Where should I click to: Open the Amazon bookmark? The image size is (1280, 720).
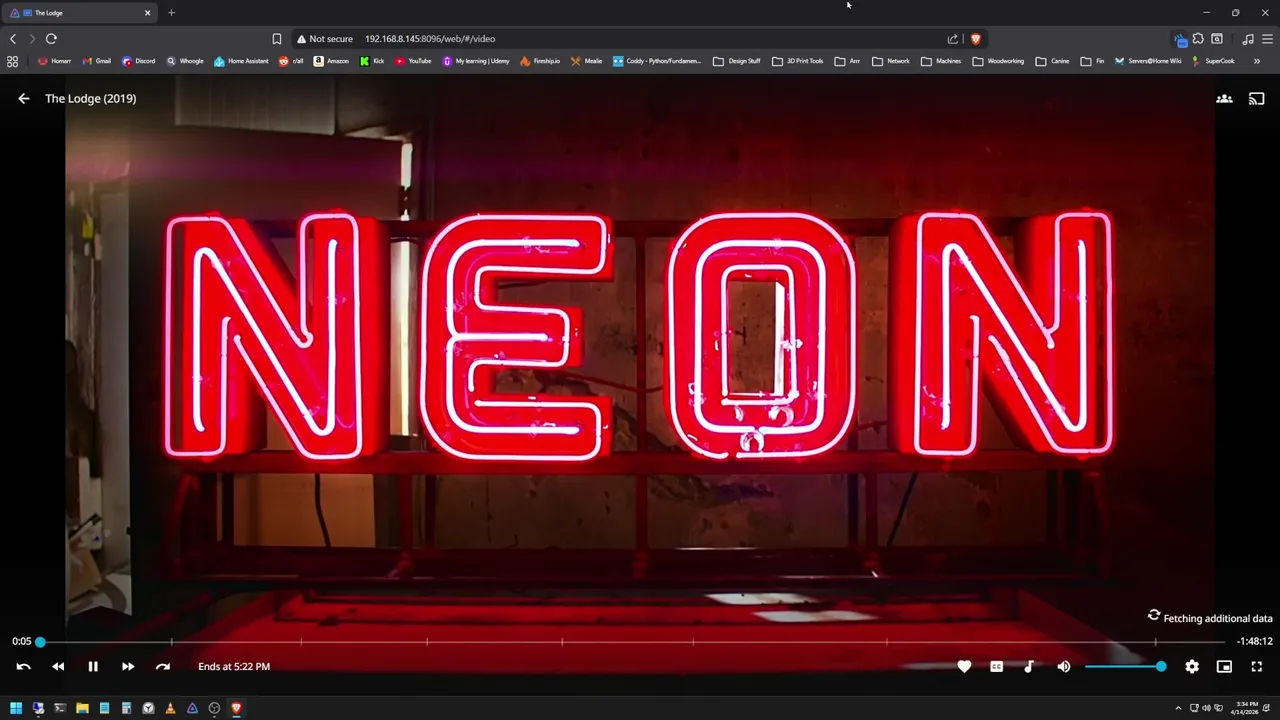[331, 61]
